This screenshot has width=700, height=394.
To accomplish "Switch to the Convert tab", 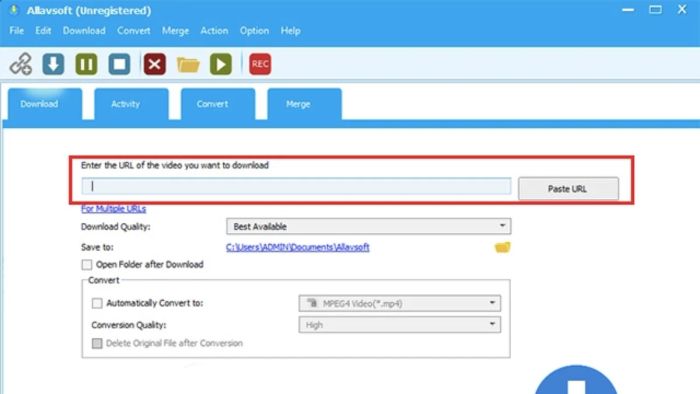I will (x=218, y=104).
